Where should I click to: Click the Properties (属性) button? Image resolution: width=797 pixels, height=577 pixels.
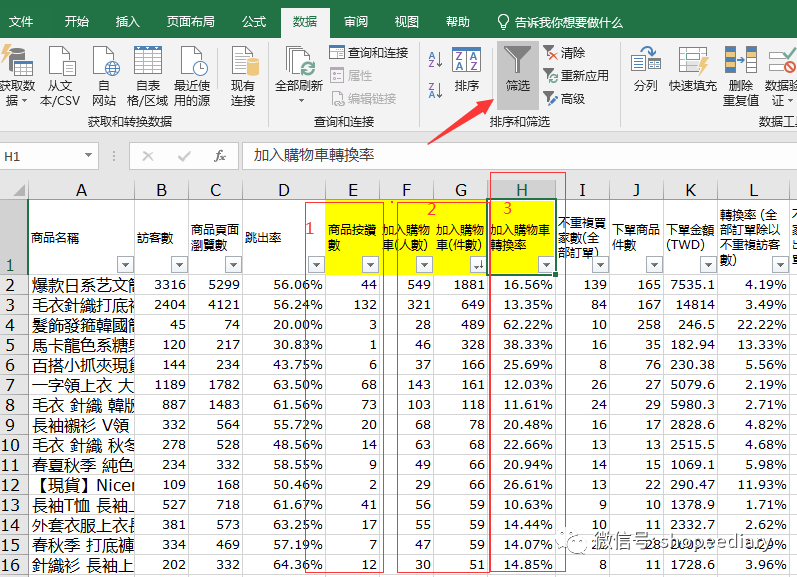coord(352,76)
